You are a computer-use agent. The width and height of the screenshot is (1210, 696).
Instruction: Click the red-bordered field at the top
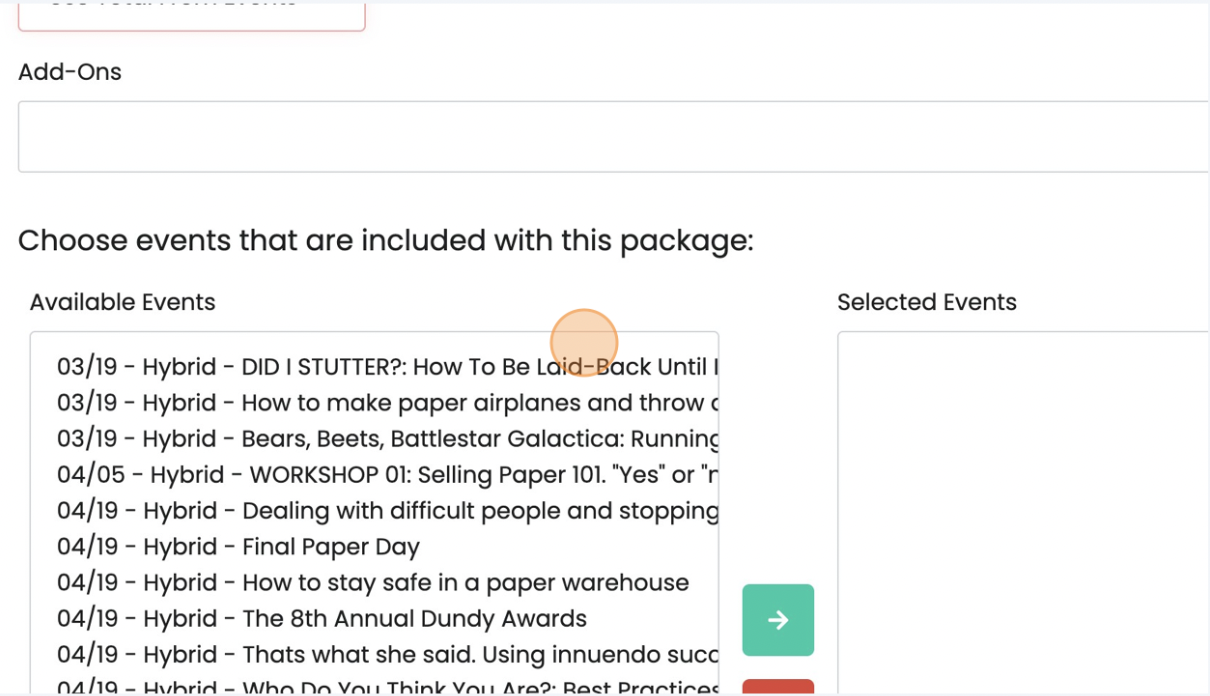[191, 14]
